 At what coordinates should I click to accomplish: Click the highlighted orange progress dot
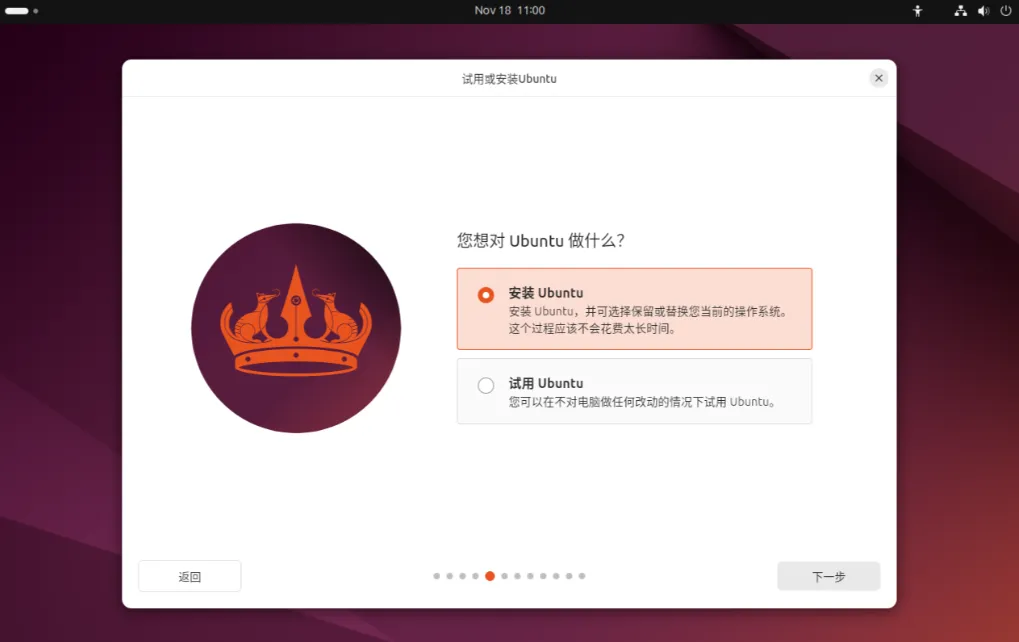click(x=490, y=576)
